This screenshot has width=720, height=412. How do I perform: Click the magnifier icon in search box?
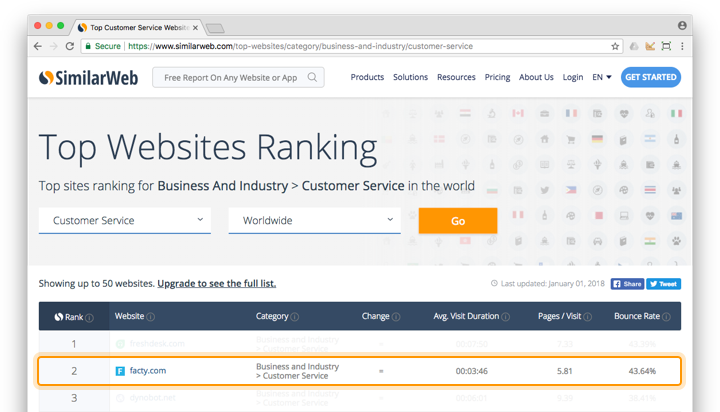312,77
